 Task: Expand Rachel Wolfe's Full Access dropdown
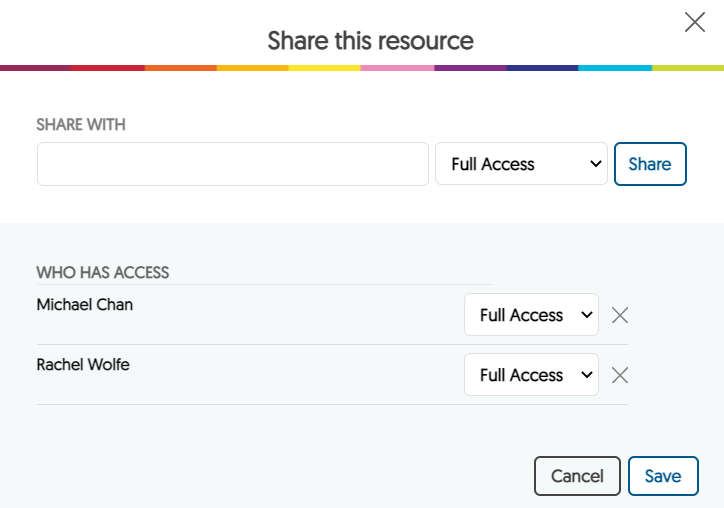(531, 375)
